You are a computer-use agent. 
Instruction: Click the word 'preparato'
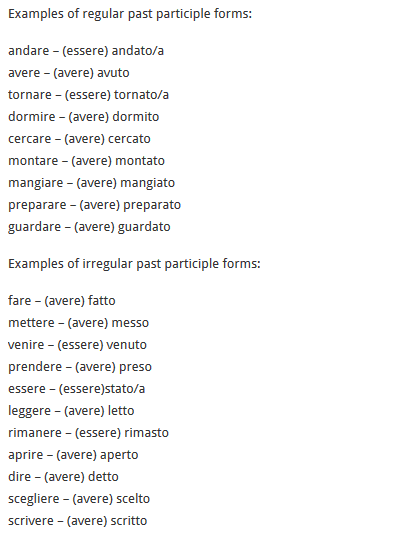pyautogui.click(x=152, y=205)
